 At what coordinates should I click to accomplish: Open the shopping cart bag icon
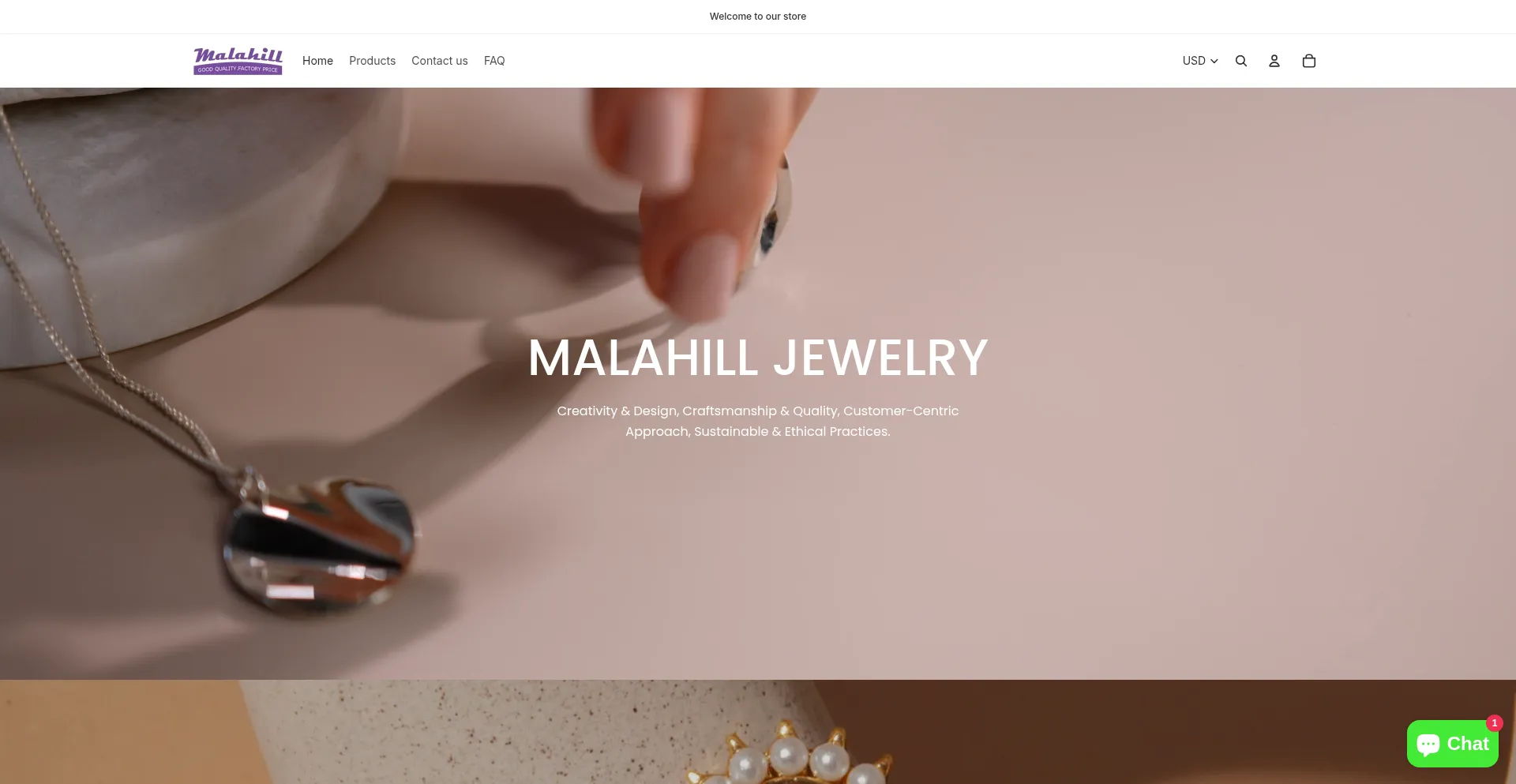coord(1309,61)
